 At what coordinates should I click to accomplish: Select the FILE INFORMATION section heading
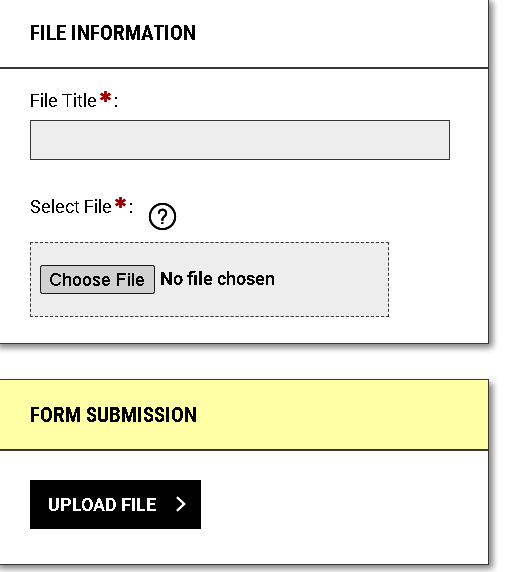click(113, 33)
